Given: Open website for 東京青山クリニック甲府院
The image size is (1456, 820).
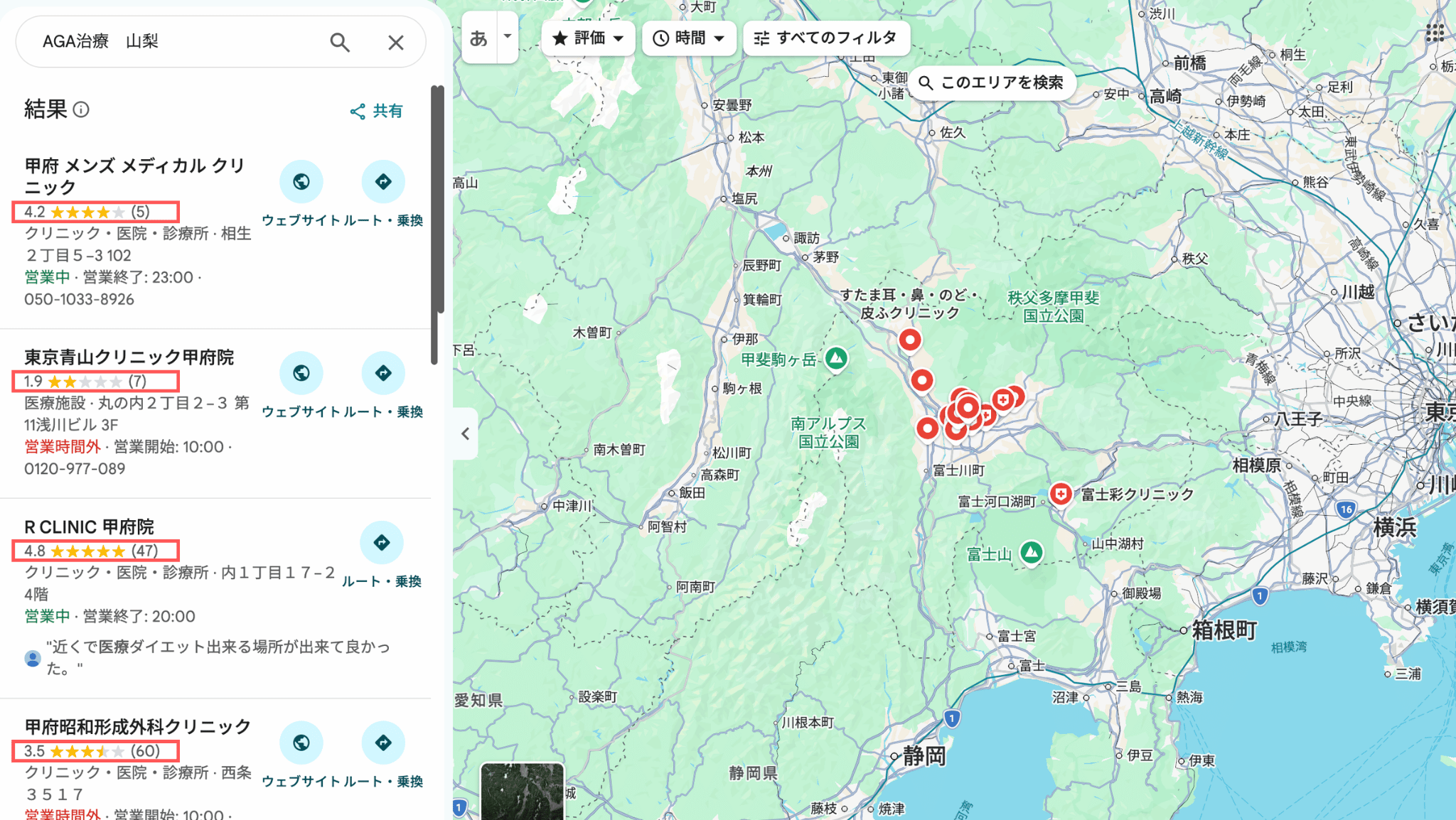Looking at the screenshot, I should click(x=301, y=373).
